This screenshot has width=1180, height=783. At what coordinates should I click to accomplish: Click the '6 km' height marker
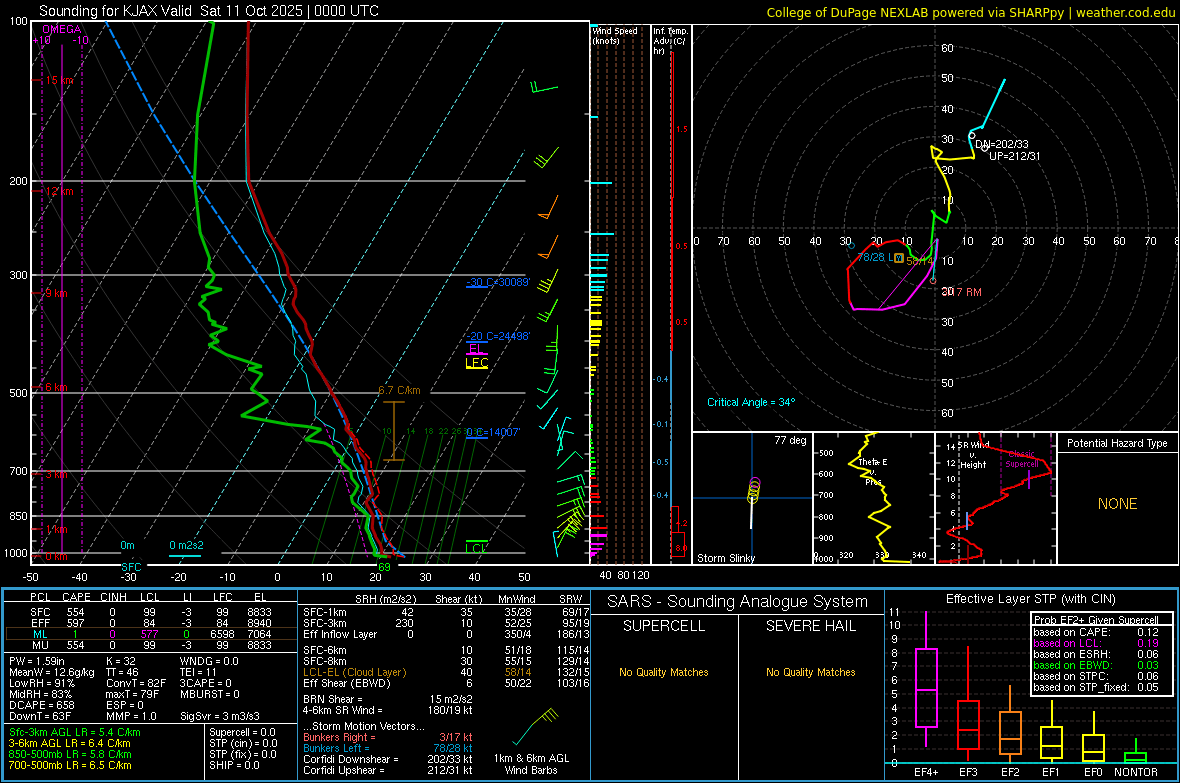coord(56,387)
